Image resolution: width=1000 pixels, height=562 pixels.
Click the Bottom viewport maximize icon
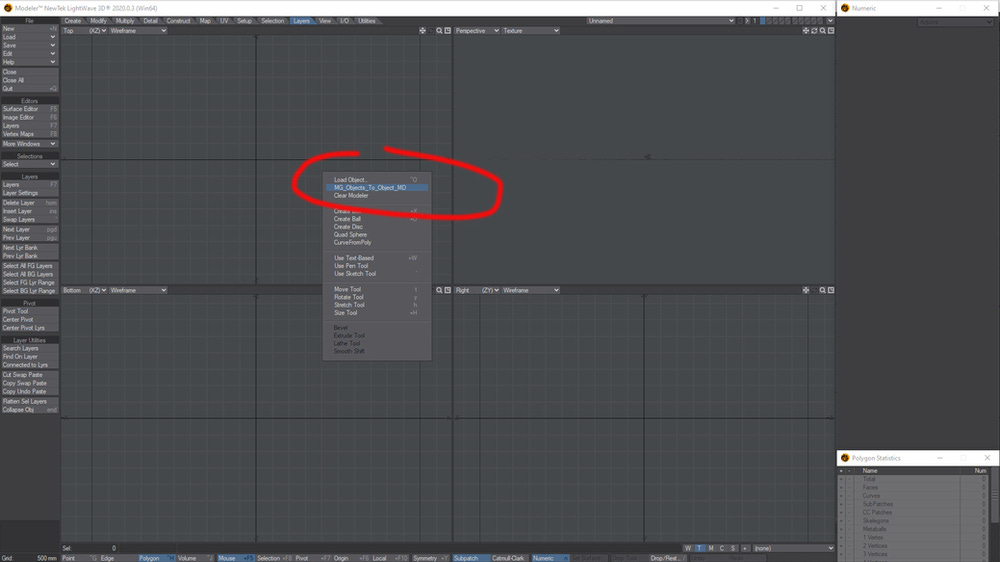(x=448, y=290)
